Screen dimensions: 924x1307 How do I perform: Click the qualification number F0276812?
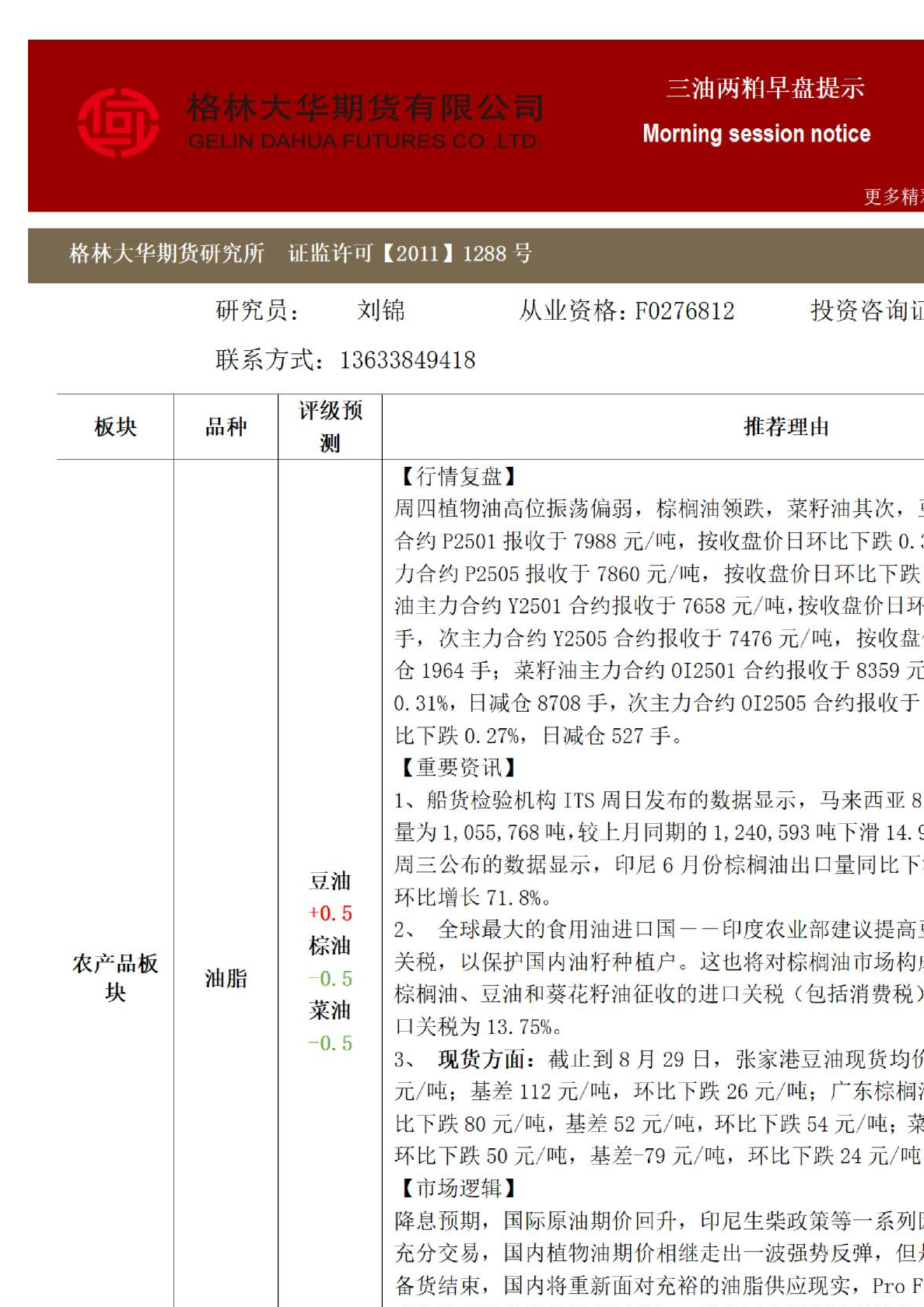[x=685, y=312]
